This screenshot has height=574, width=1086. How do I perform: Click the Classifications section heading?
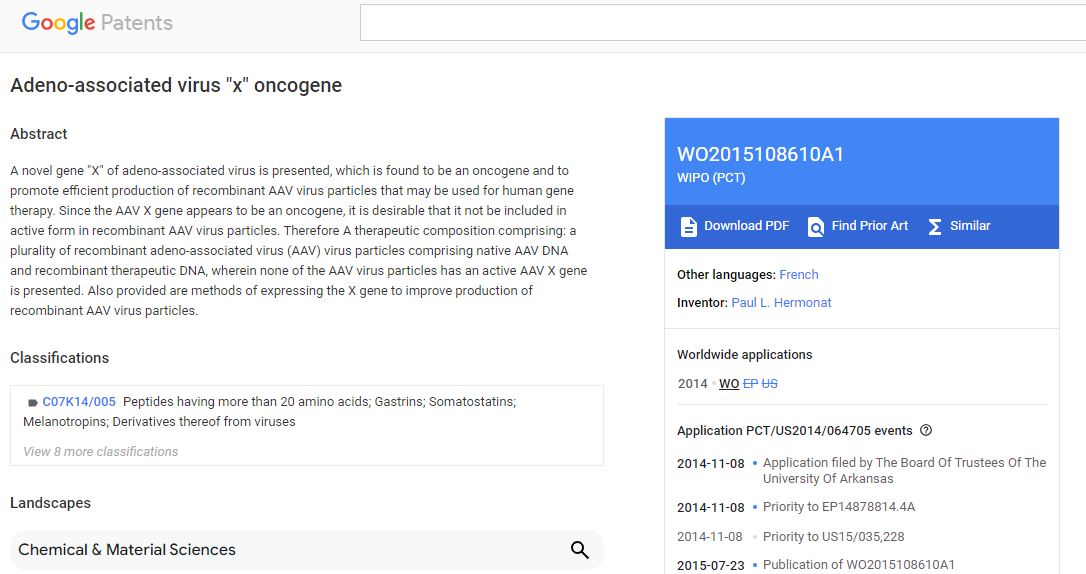[60, 358]
